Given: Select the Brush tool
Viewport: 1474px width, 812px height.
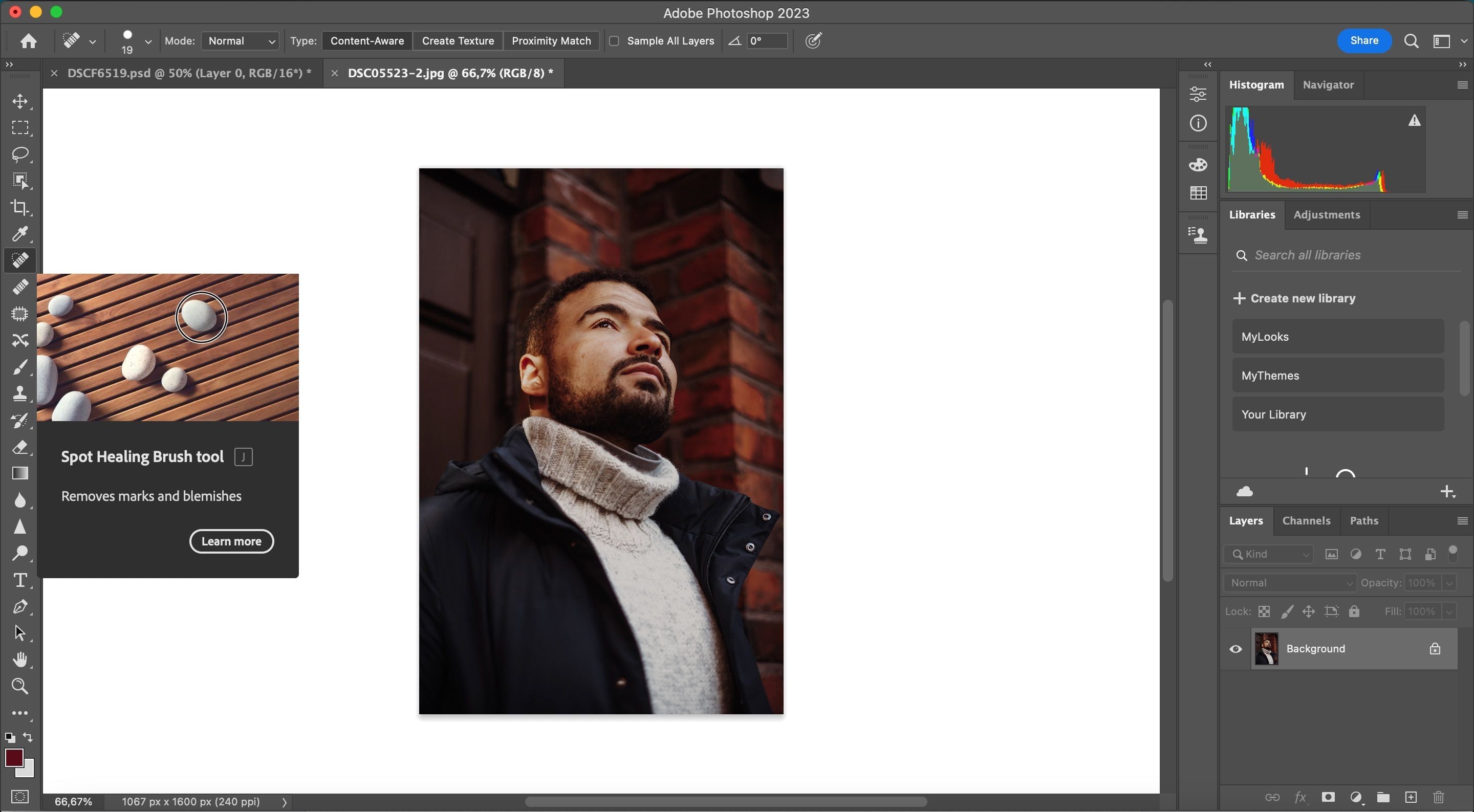Looking at the screenshot, I should coord(20,367).
